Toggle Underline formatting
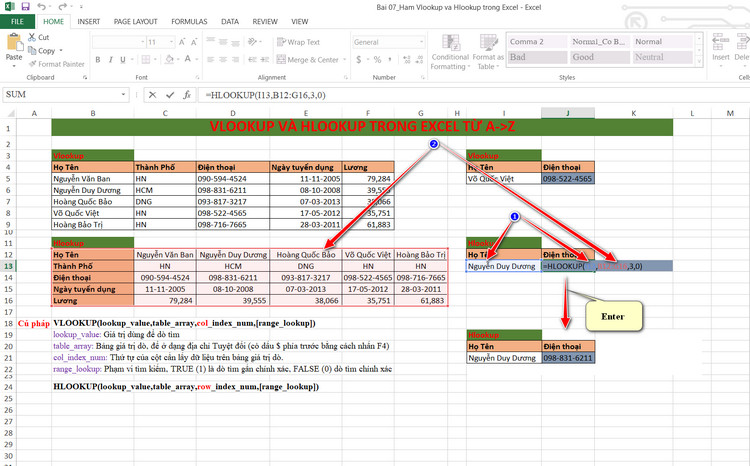750x466 pixels. [123, 59]
